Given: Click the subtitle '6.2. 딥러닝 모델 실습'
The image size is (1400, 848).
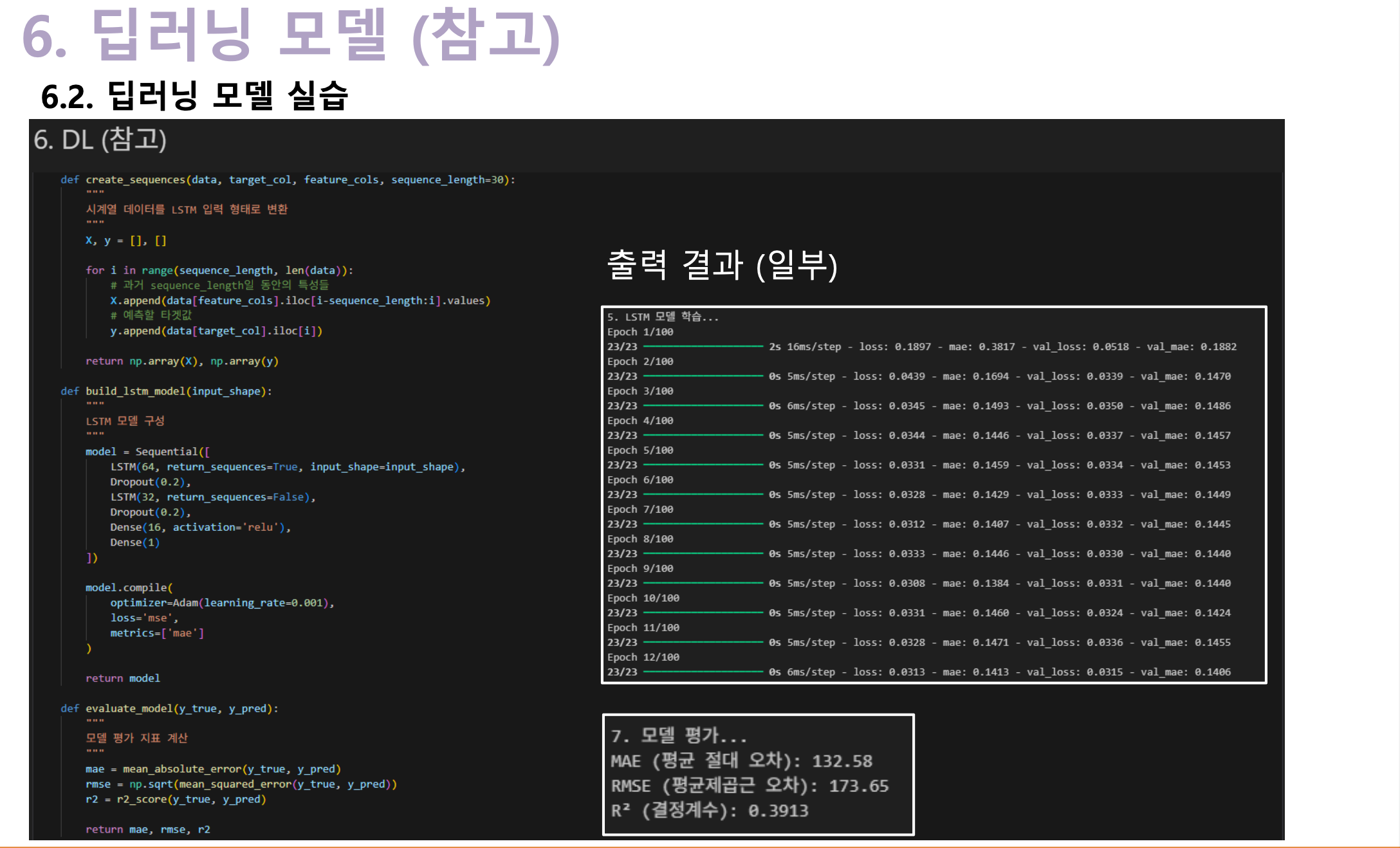Looking at the screenshot, I should click(194, 97).
